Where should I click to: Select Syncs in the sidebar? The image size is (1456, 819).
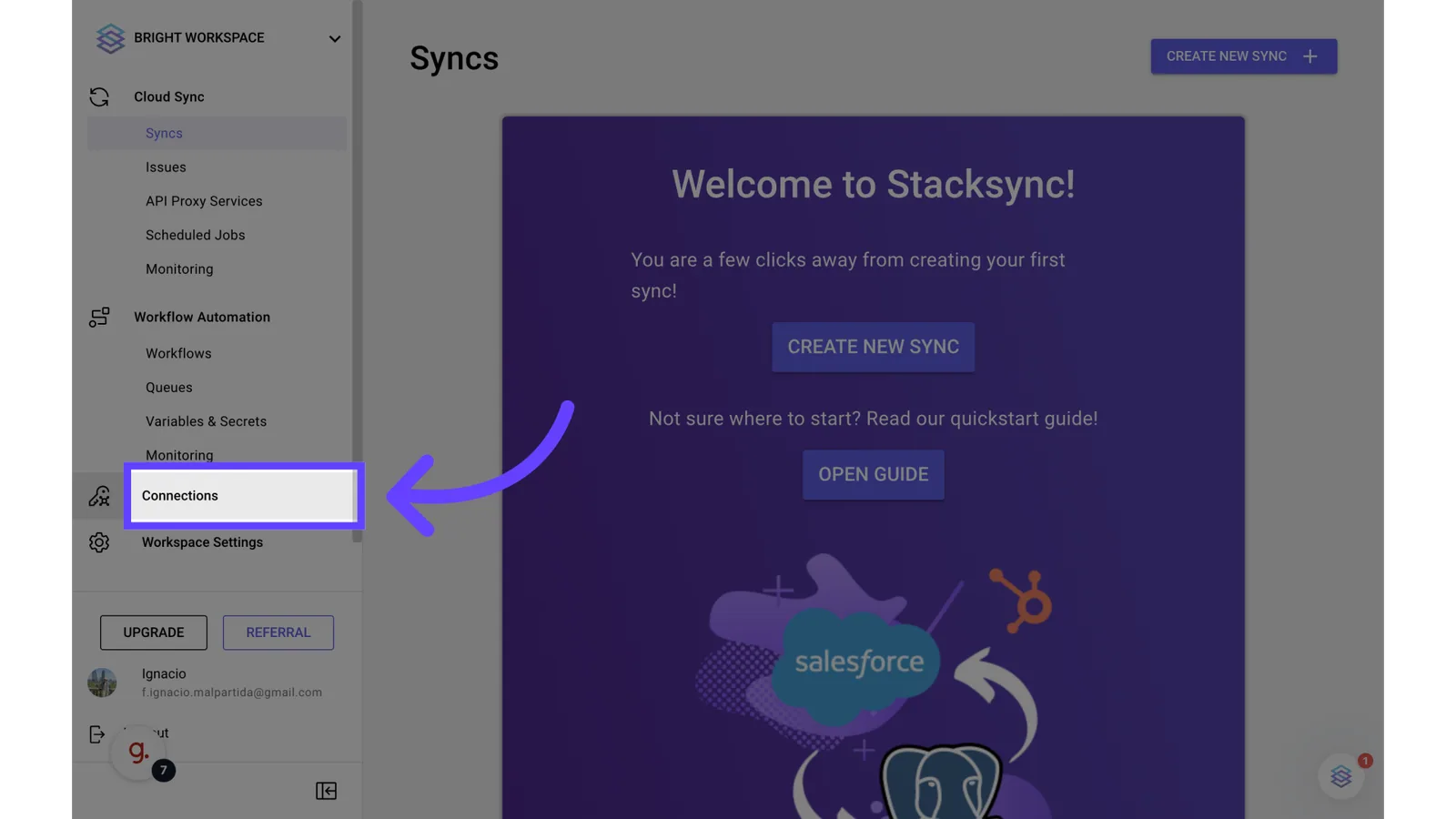click(x=217, y=133)
